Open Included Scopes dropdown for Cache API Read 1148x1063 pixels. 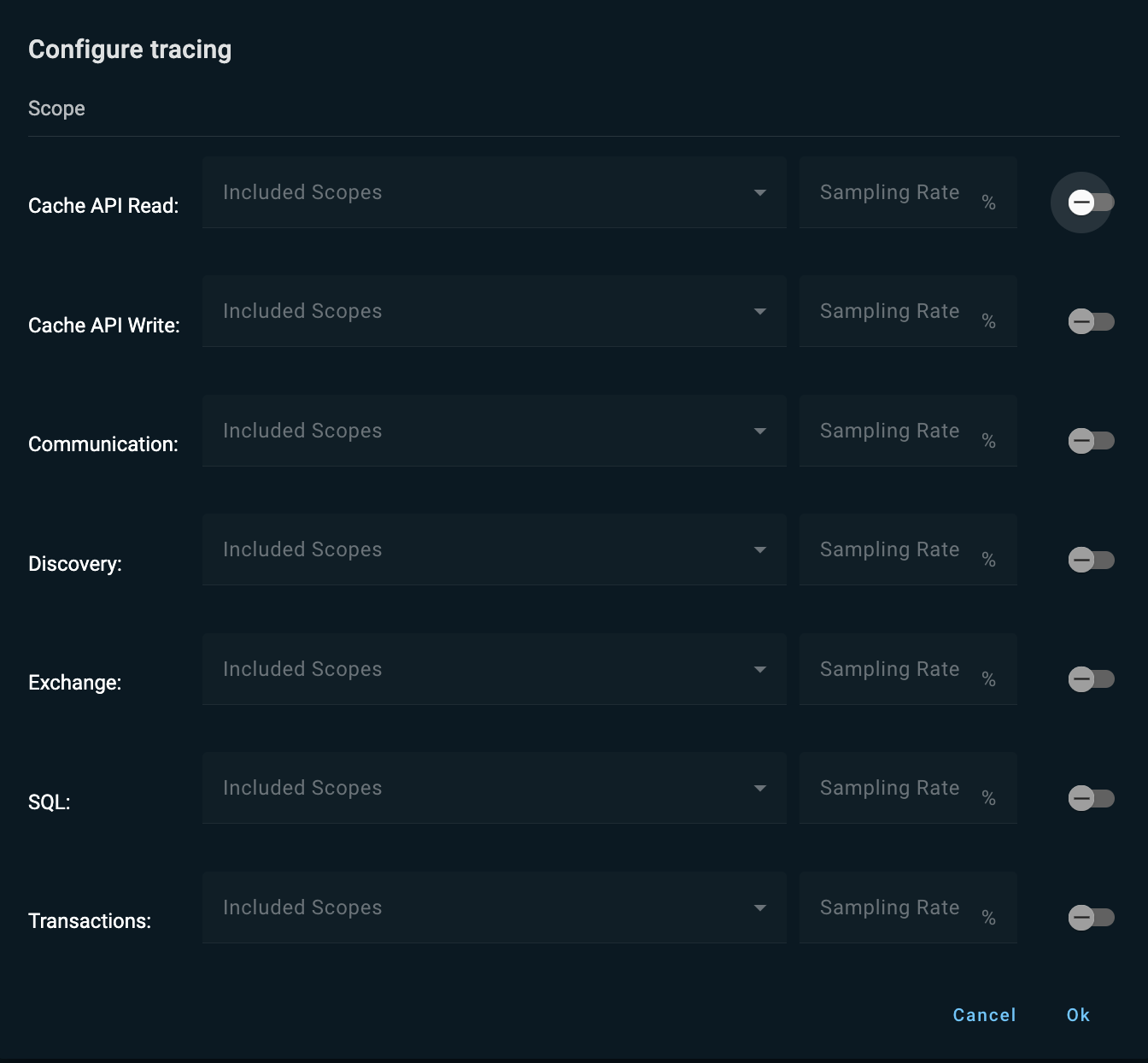pyautogui.click(x=495, y=192)
